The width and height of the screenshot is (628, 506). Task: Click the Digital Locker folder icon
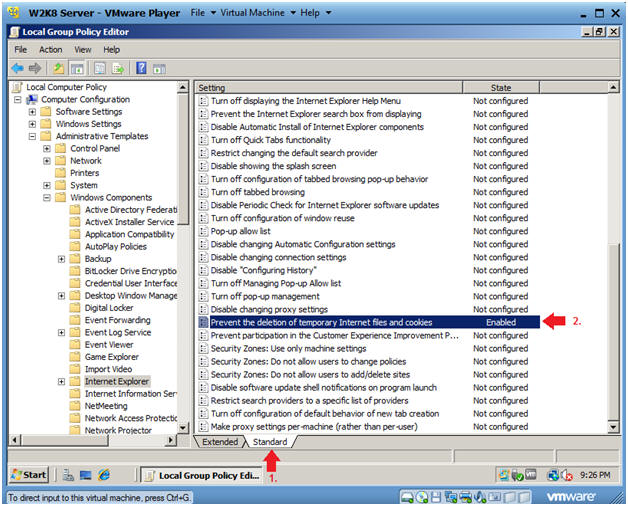pyautogui.click(x=75, y=308)
